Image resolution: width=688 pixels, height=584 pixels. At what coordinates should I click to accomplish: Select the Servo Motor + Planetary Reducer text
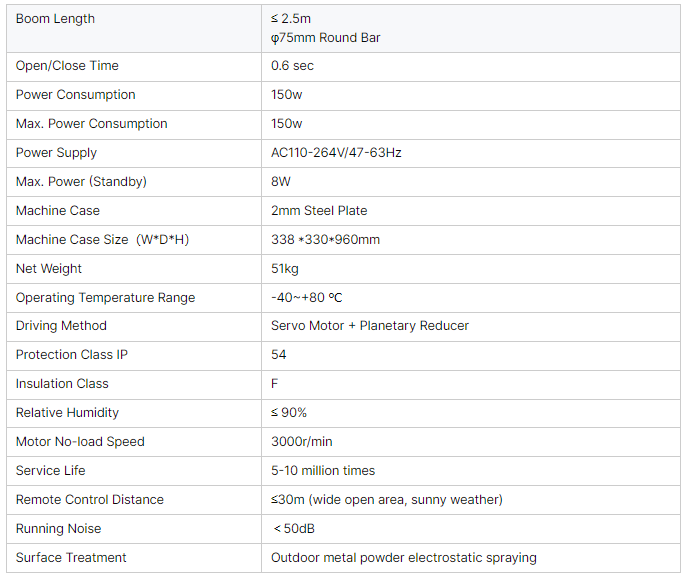click(x=370, y=326)
